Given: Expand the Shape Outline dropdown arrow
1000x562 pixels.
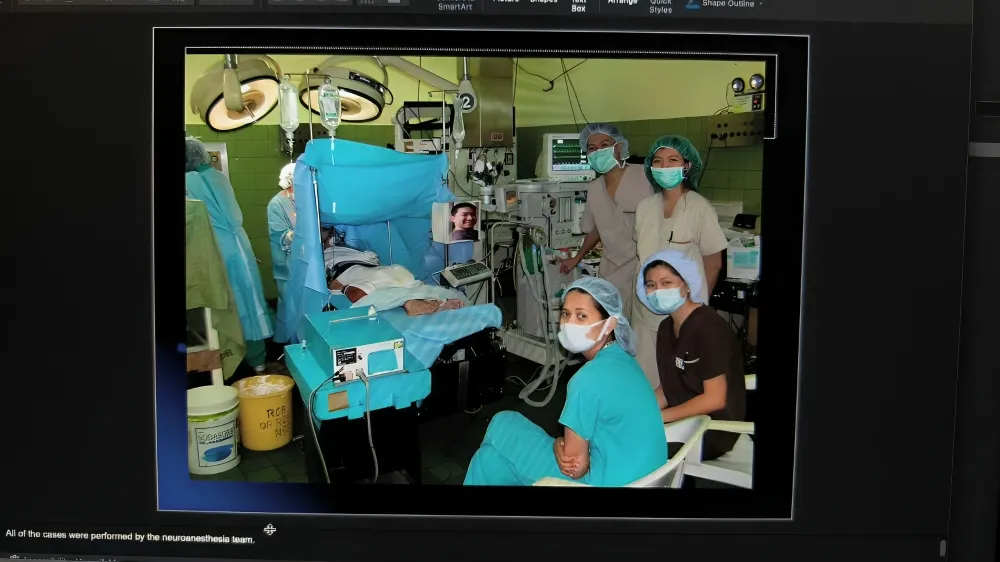Looking at the screenshot, I should point(760,4).
